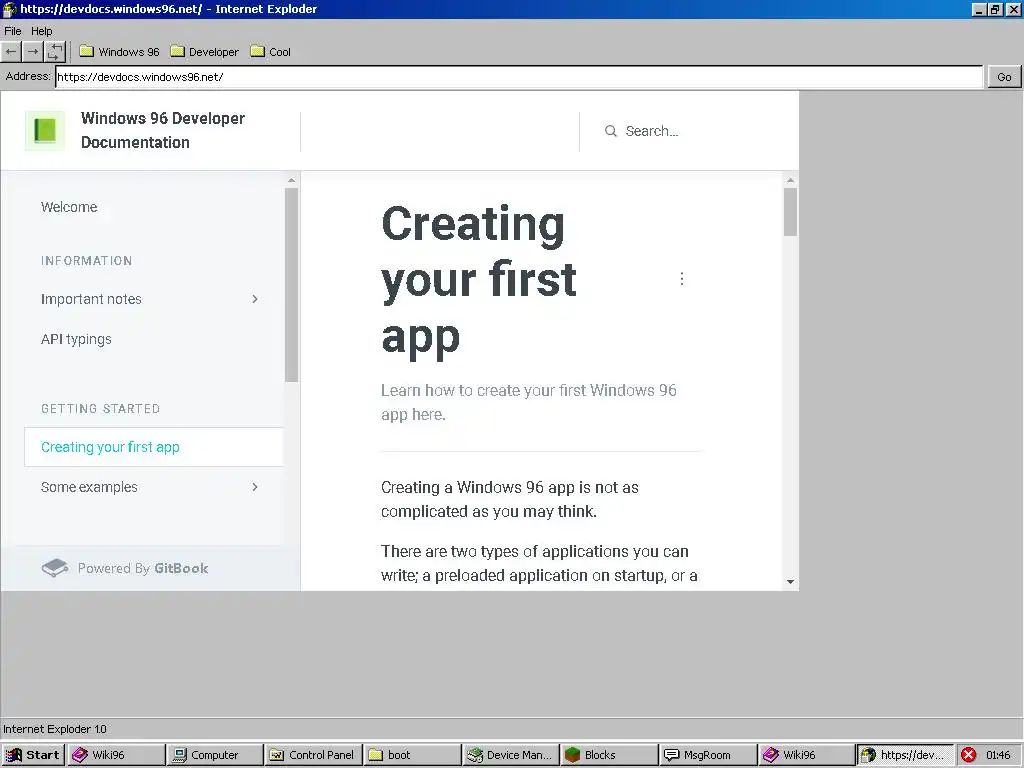Switch to the first Wiki96 taskbar item

pyautogui.click(x=116, y=755)
